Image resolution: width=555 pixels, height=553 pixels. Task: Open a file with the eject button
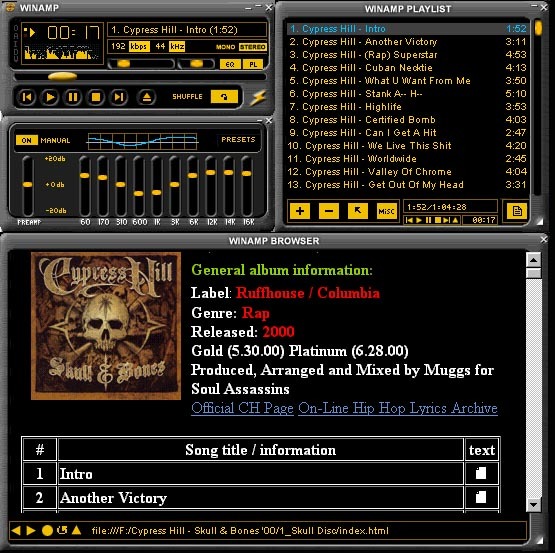pos(147,97)
